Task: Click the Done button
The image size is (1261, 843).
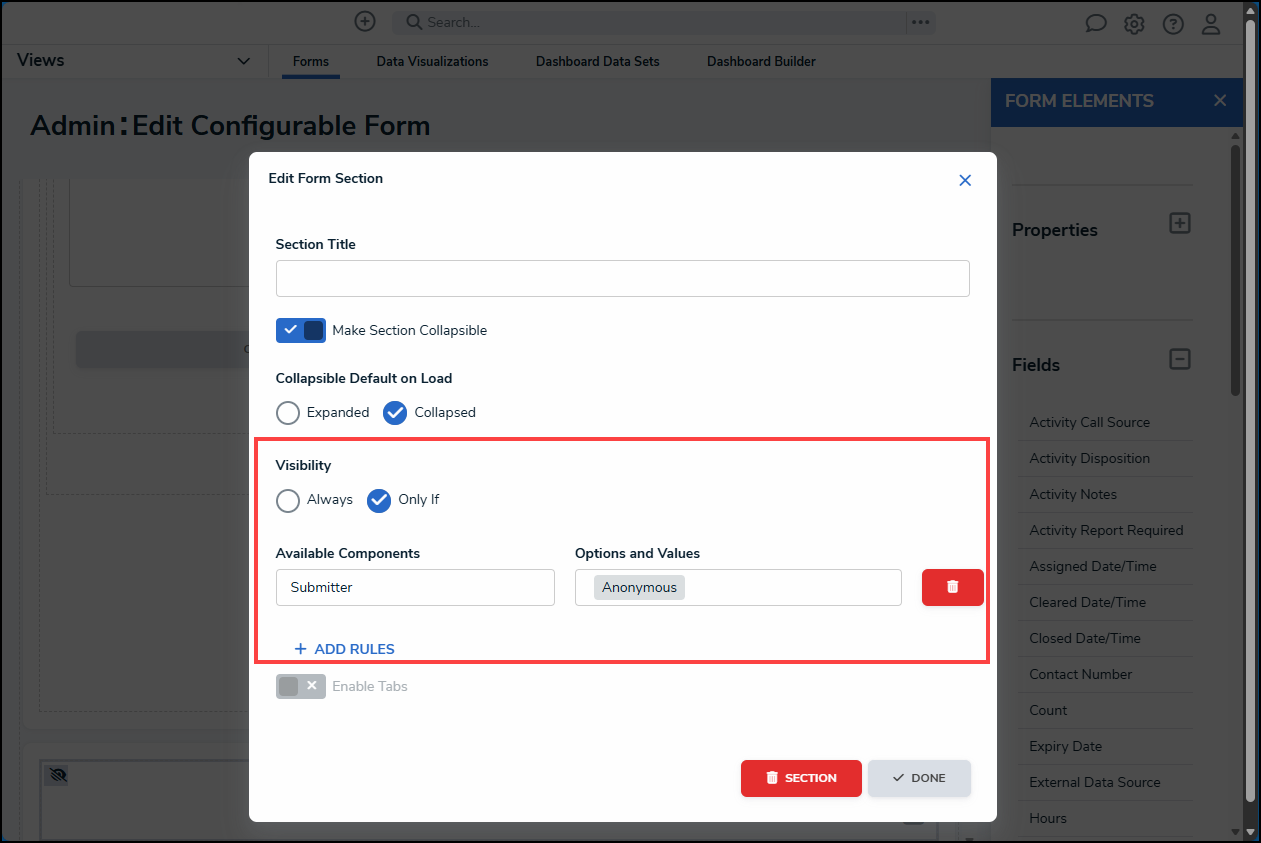Action: [x=919, y=778]
